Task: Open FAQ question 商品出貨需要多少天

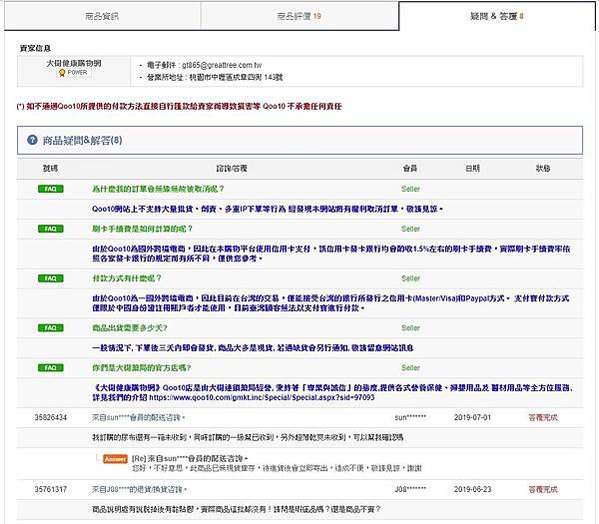Action: point(130,328)
